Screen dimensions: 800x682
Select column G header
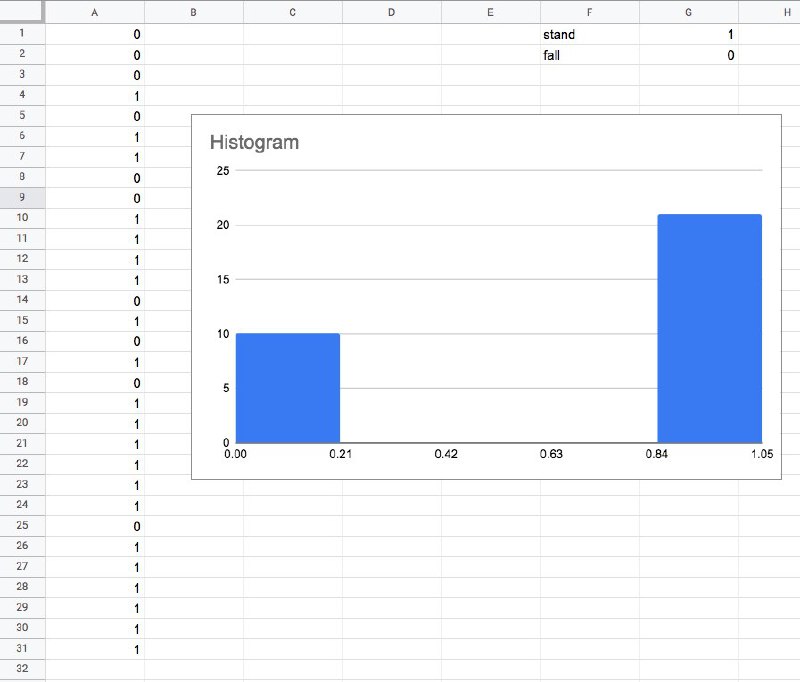pyautogui.click(x=688, y=12)
